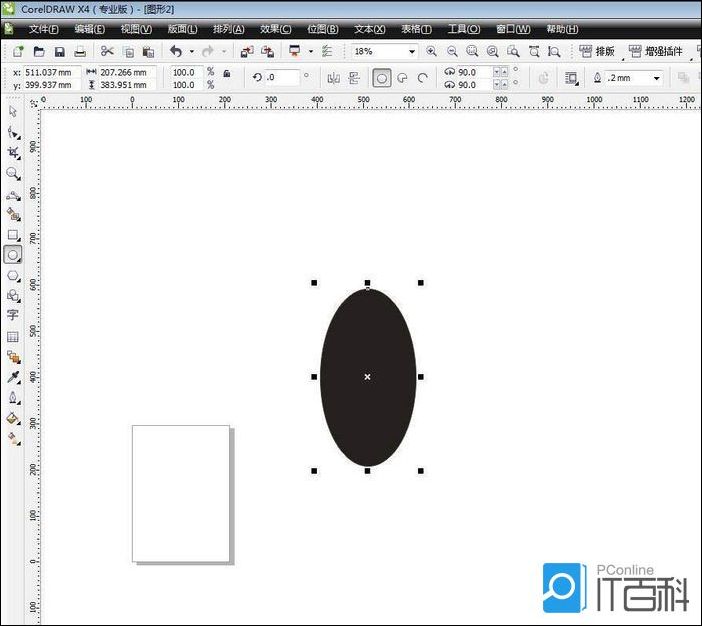Screen dimensions: 702x626
Task: Click the Export icon
Action: (267, 51)
